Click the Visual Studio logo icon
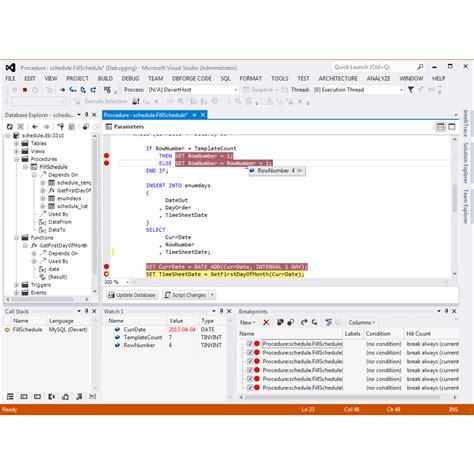 (10, 68)
